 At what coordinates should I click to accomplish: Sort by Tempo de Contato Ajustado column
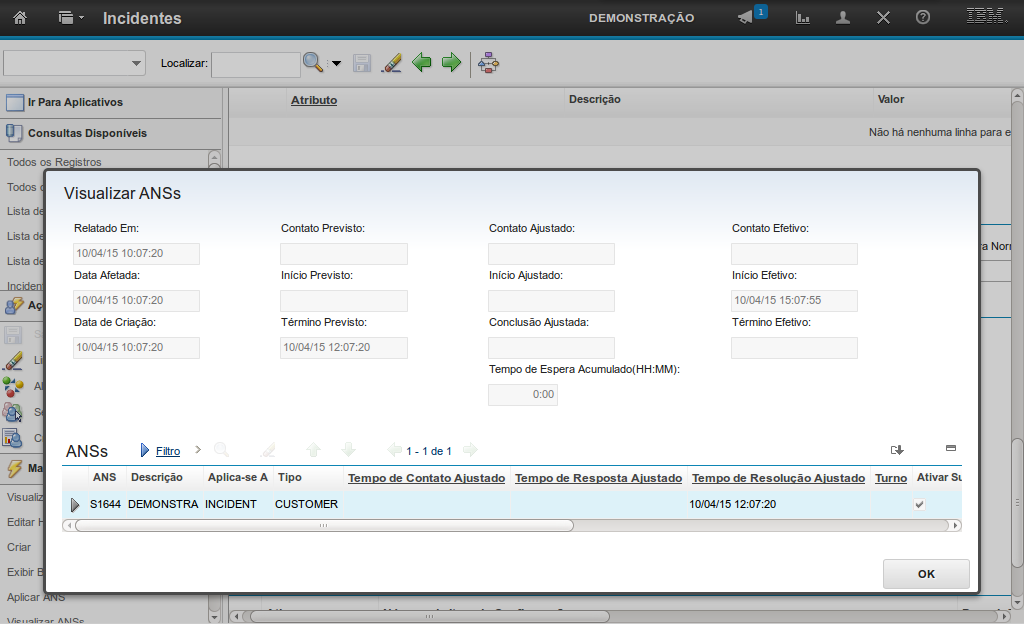point(426,478)
